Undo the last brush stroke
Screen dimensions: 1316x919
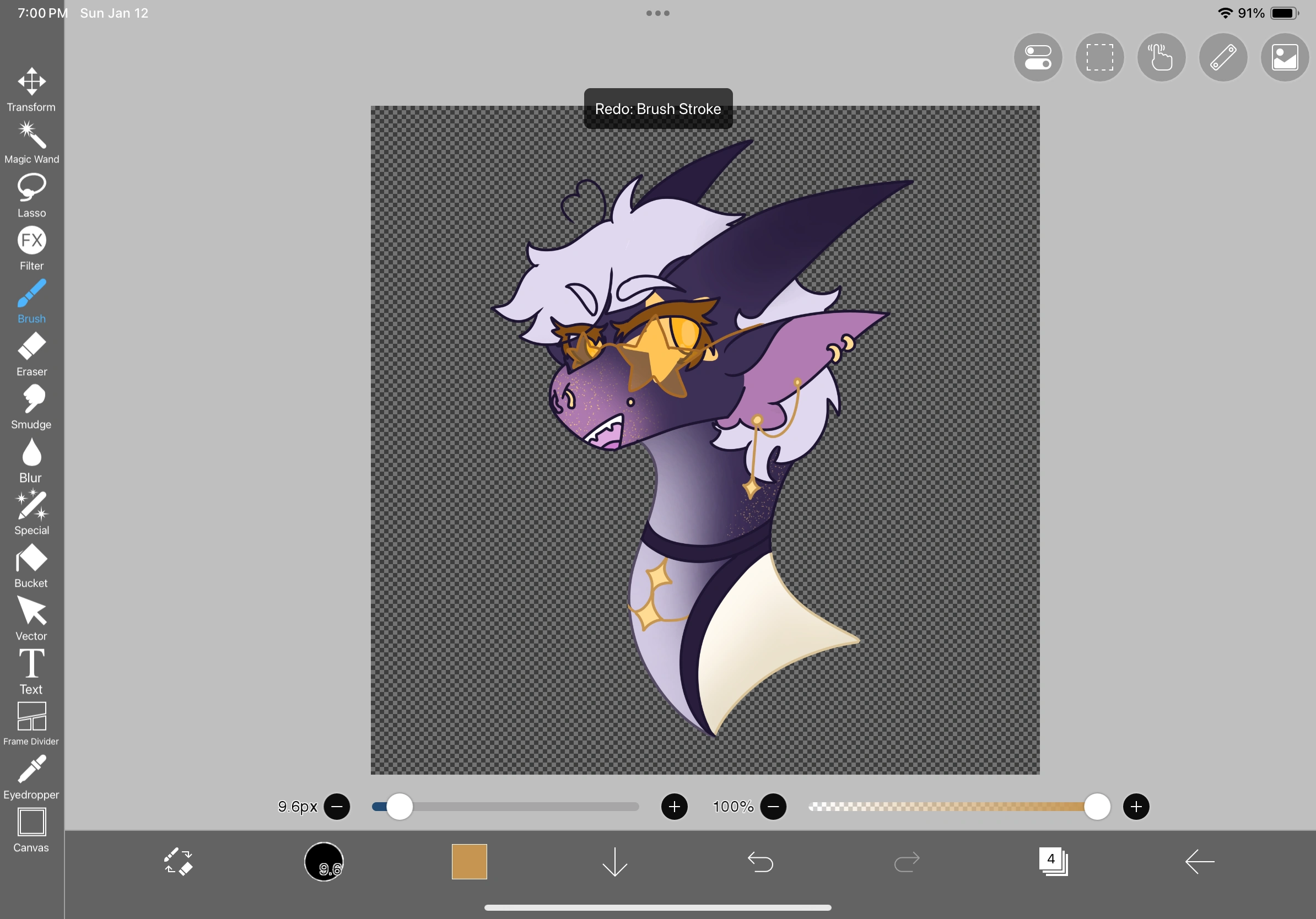pos(761,862)
